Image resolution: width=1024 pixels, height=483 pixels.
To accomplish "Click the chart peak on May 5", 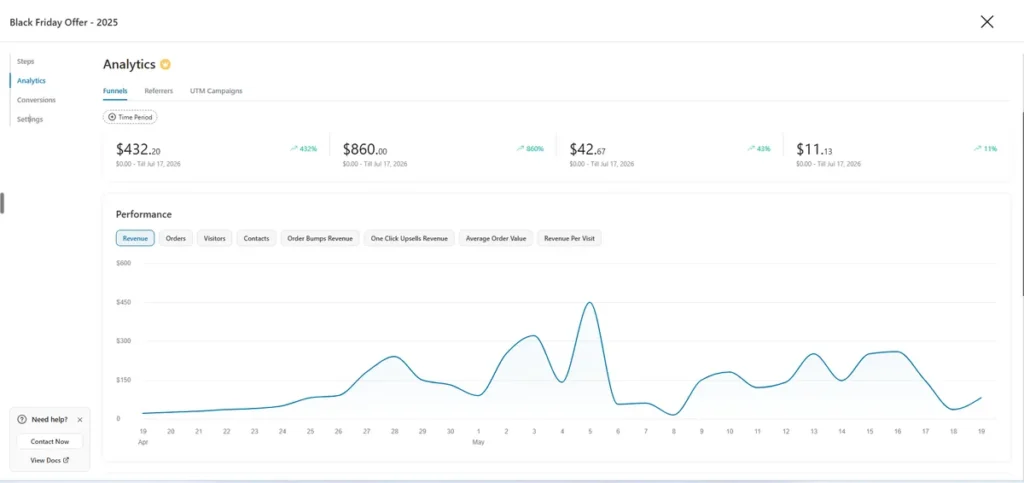I will click(590, 303).
